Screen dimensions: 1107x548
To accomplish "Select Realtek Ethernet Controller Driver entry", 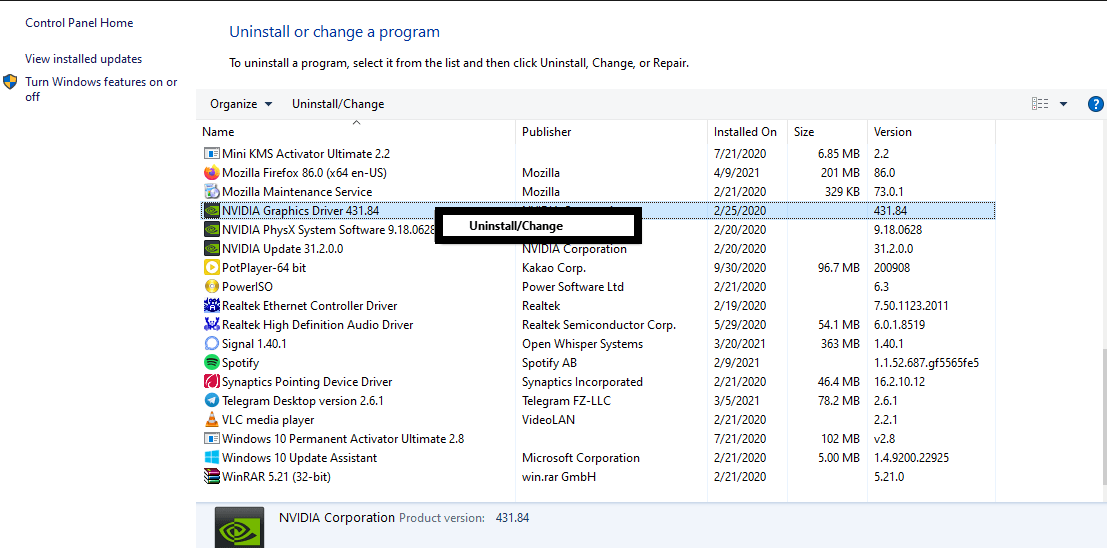I will click(309, 306).
